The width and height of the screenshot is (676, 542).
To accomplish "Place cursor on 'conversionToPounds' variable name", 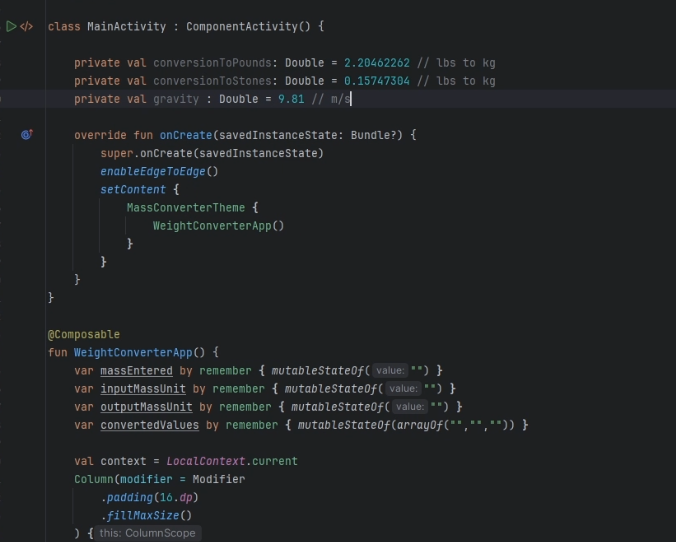I will coord(212,63).
